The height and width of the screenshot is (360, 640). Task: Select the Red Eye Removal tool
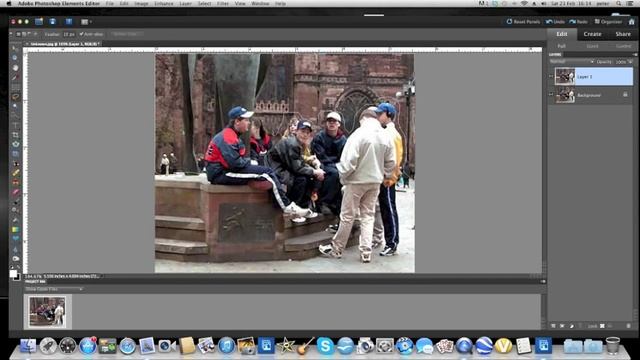(x=16, y=163)
